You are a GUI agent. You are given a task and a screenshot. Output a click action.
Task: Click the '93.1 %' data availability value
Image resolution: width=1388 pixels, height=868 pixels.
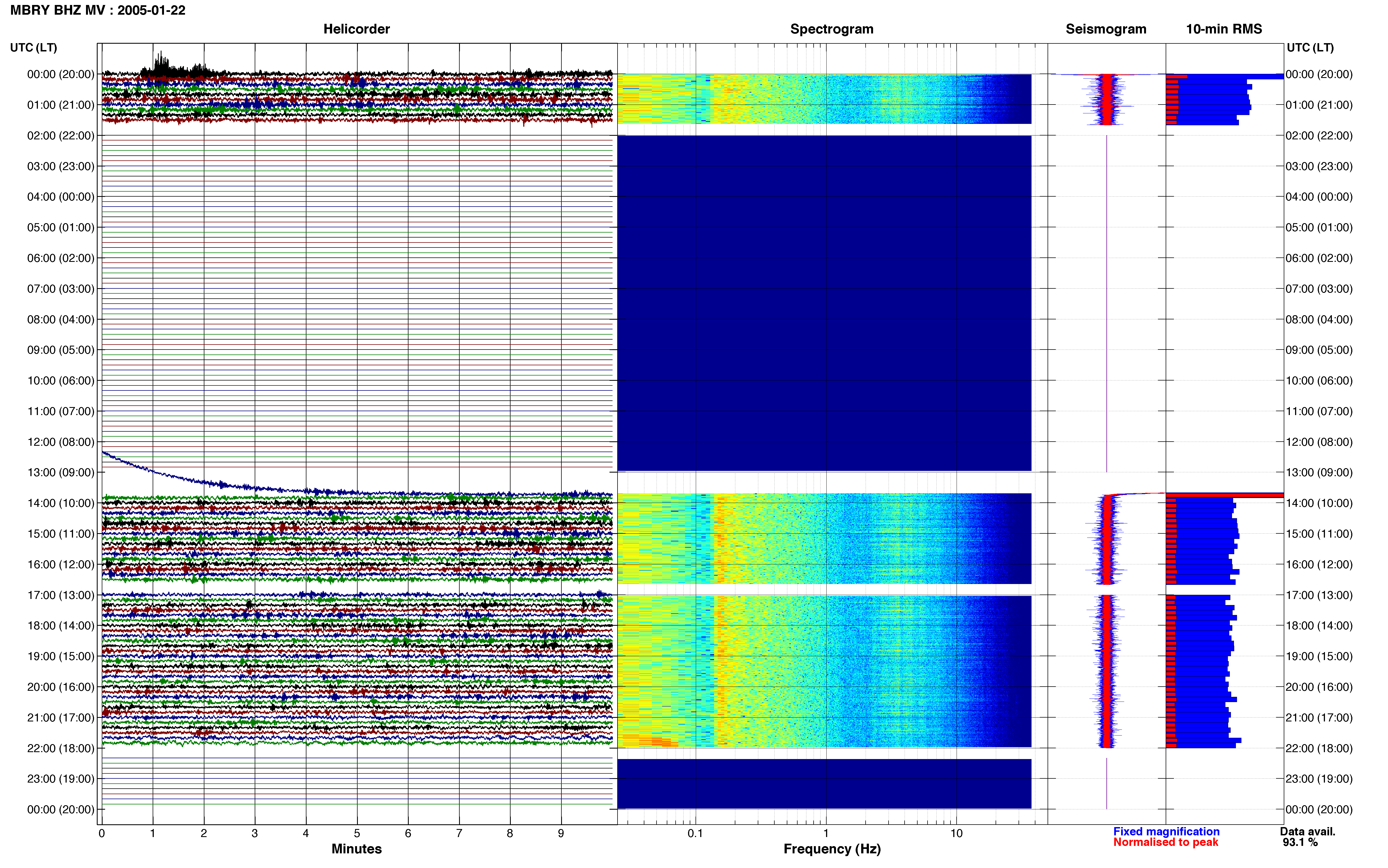pos(1300,842)
